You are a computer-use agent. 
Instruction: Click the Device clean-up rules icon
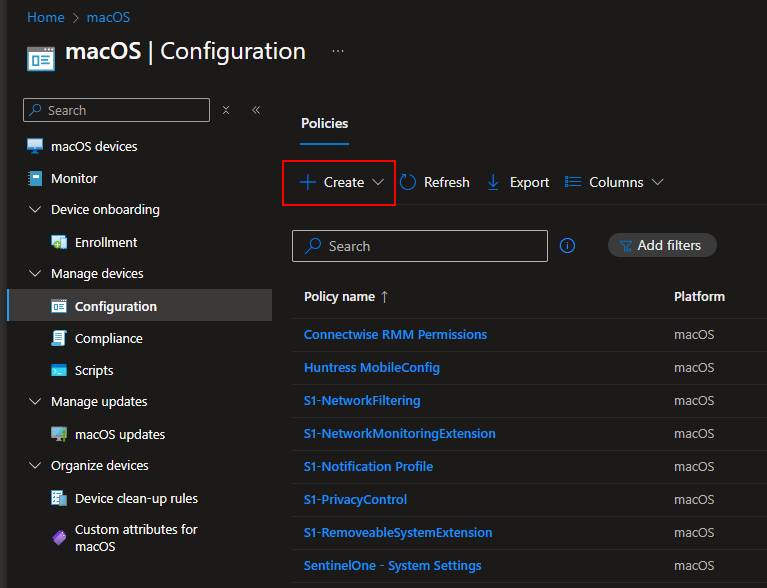[x=59, y=499]
